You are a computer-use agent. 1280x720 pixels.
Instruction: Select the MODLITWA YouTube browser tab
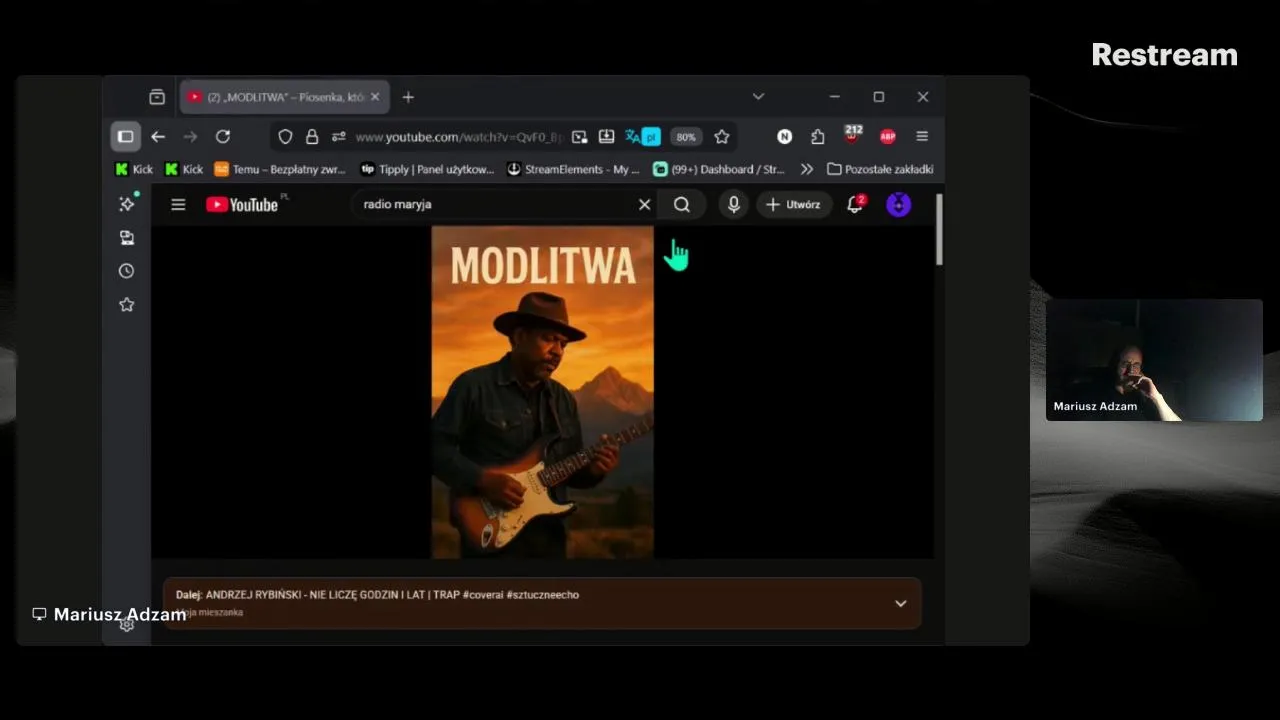(285, 97)
